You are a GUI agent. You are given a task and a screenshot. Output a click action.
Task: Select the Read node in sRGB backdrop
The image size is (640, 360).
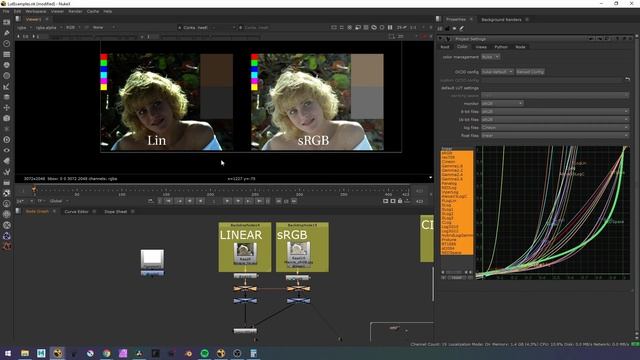298,255
